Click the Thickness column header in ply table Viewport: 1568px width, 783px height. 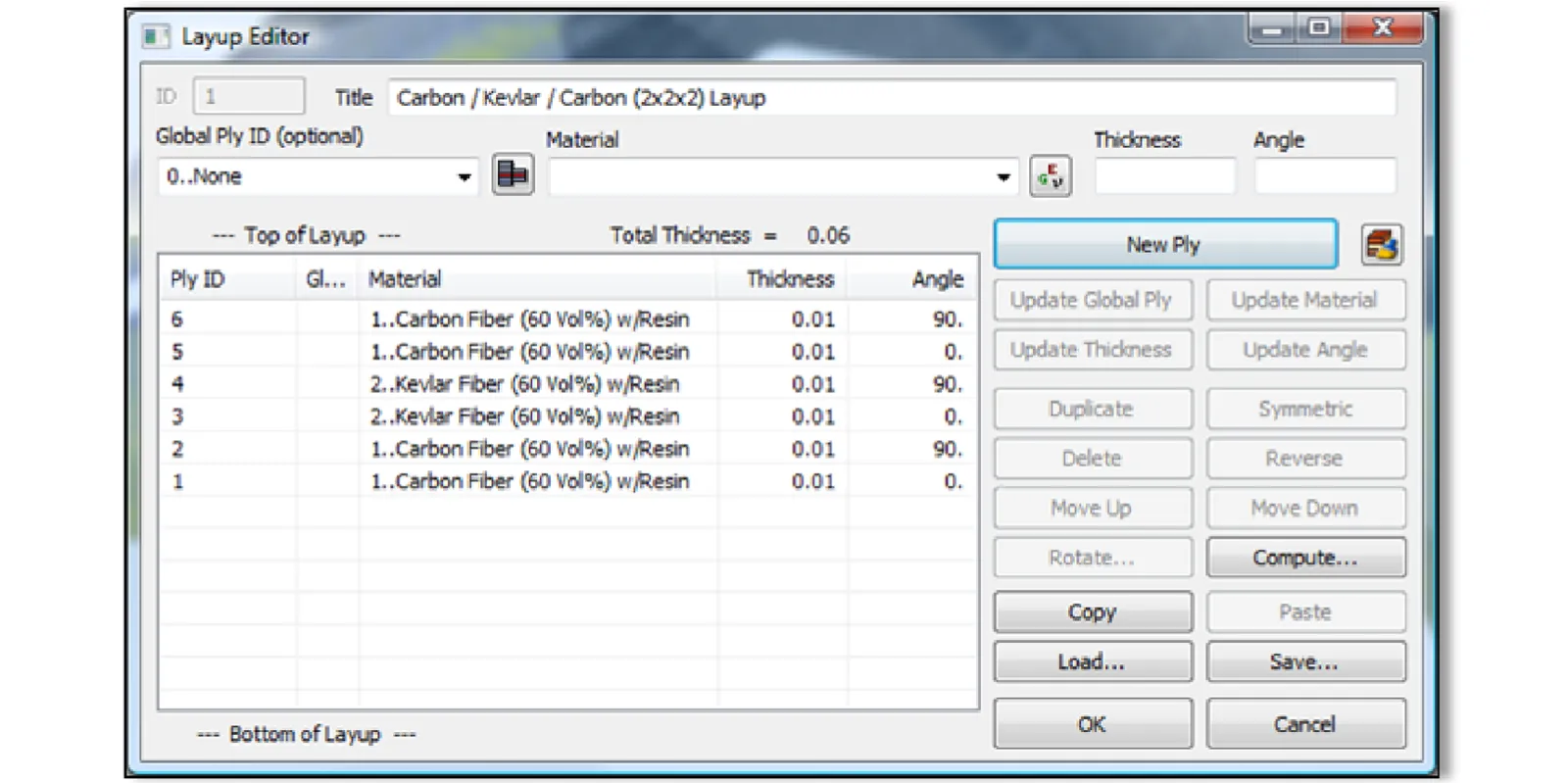(x=781, y=279)
